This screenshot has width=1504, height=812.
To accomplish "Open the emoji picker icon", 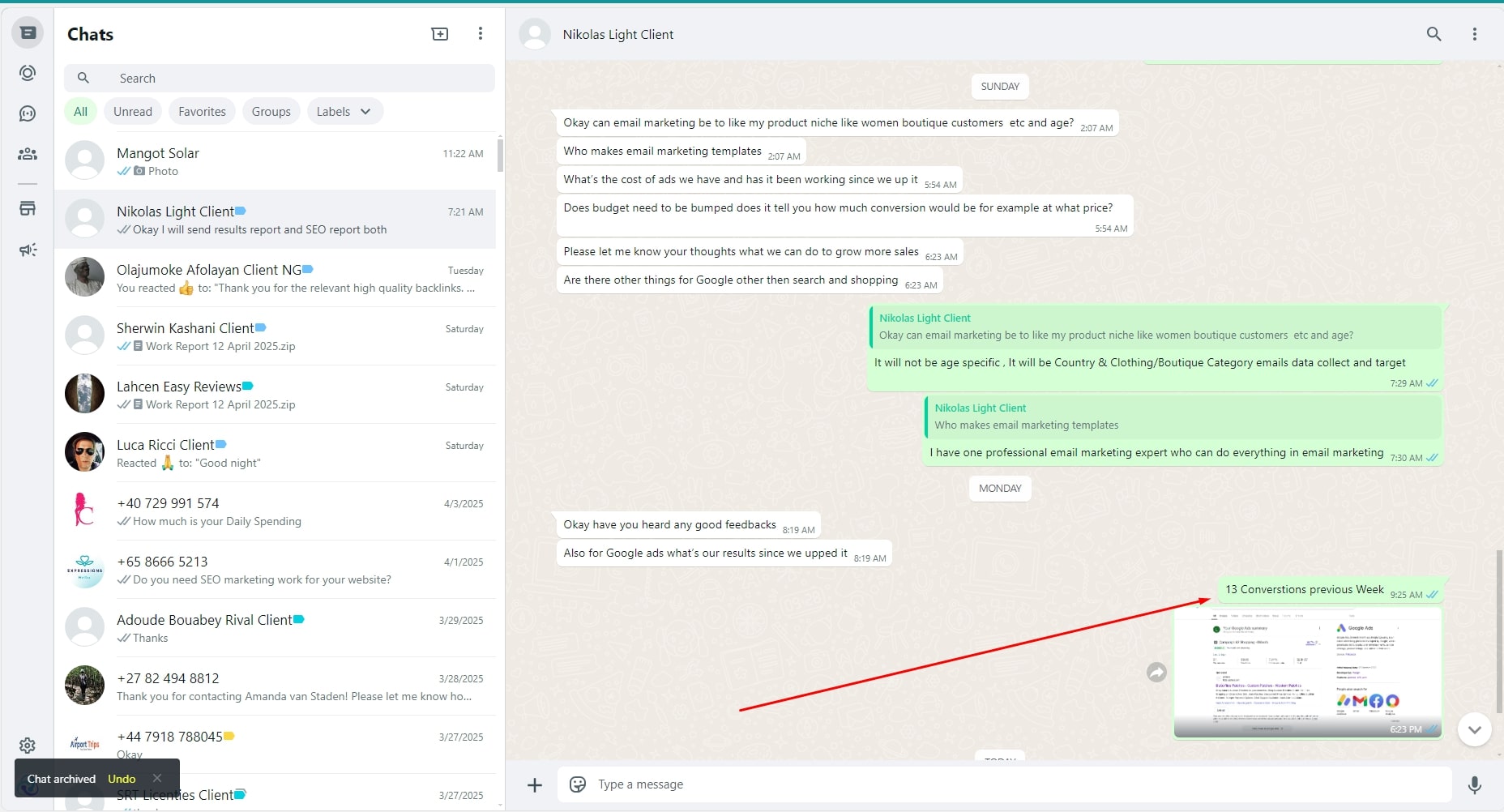I will click(x=578, y=784).
